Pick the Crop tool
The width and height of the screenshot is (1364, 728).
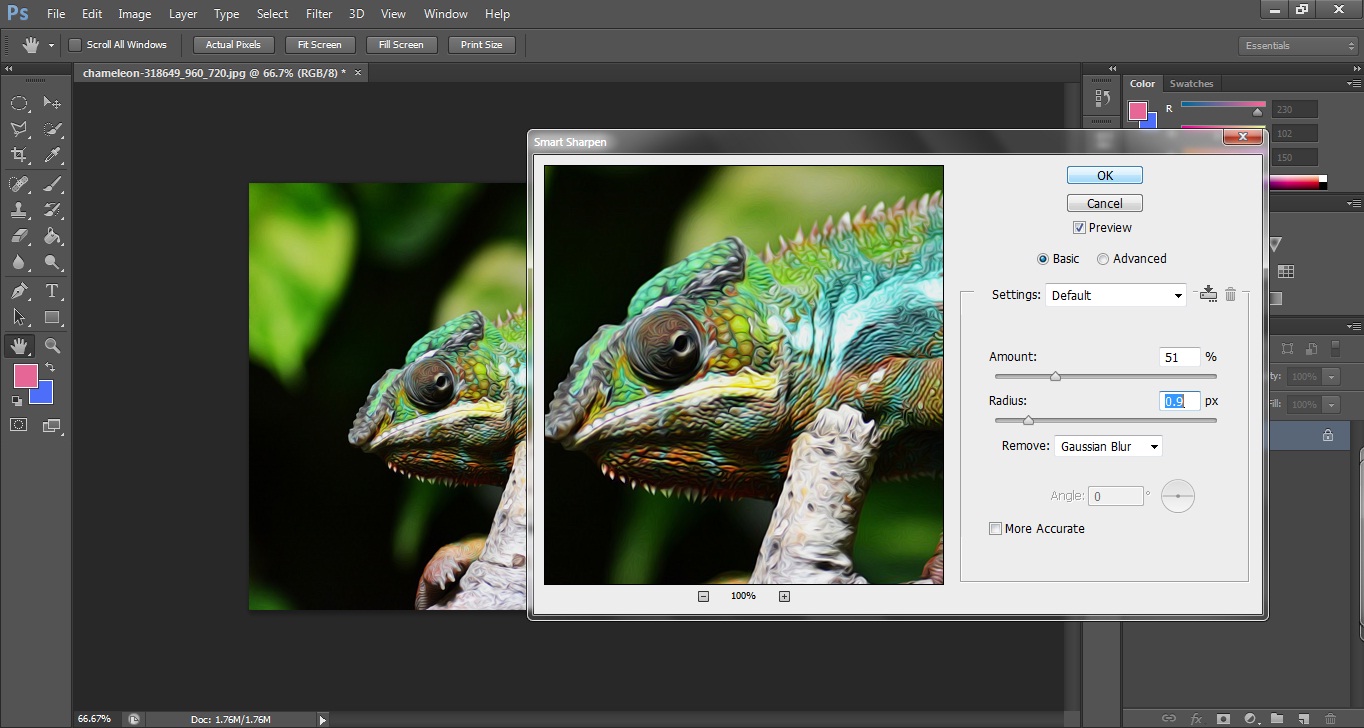(20, 155)
